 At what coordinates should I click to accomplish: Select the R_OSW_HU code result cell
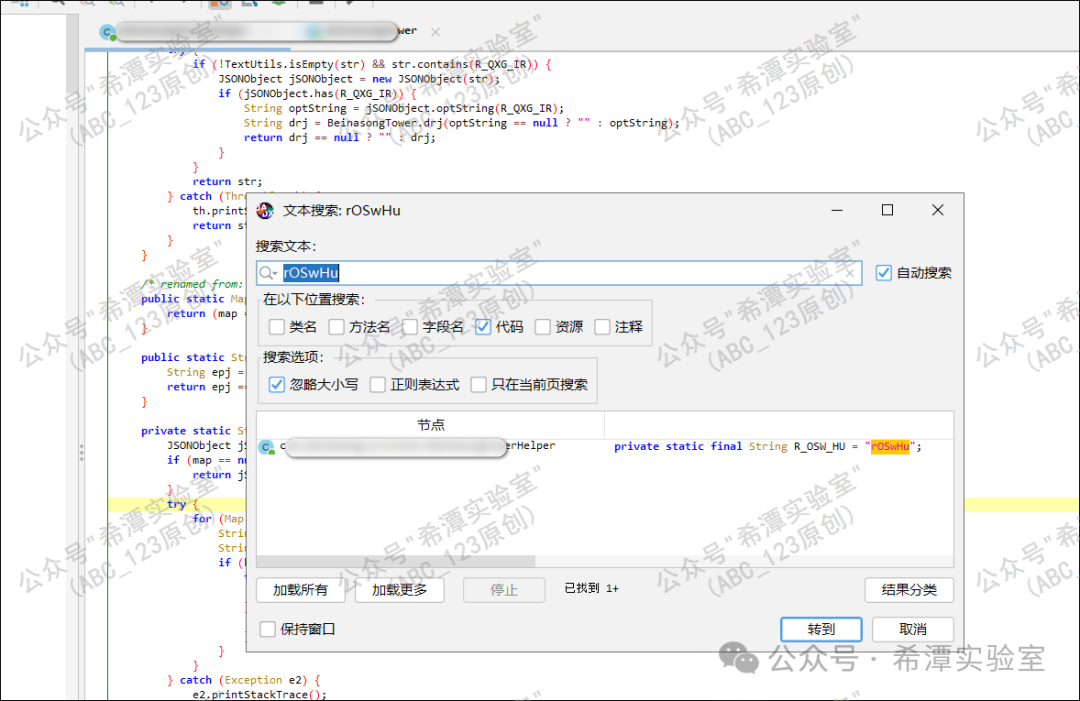[767, 446]
